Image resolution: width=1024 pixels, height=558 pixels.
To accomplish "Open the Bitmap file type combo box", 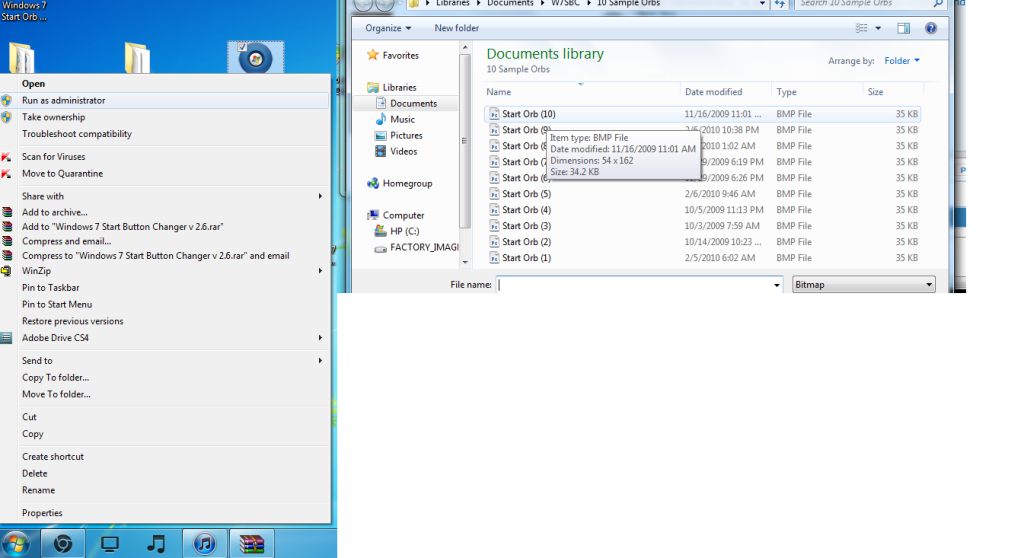I will [x=863, y=285].
